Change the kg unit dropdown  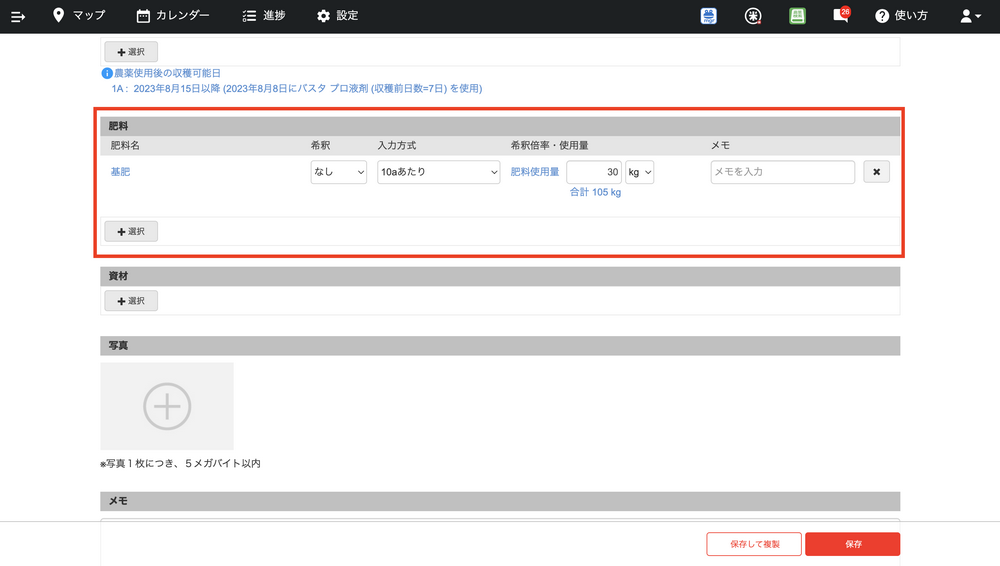[639, 172]
